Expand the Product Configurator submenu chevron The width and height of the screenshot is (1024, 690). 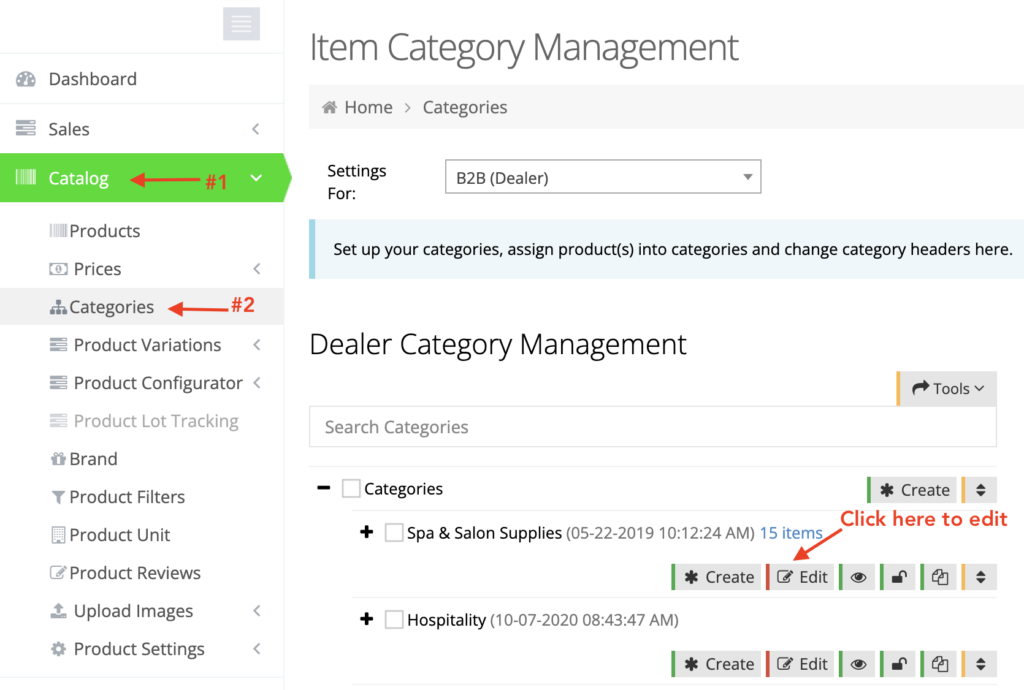(x=257, y=383)
